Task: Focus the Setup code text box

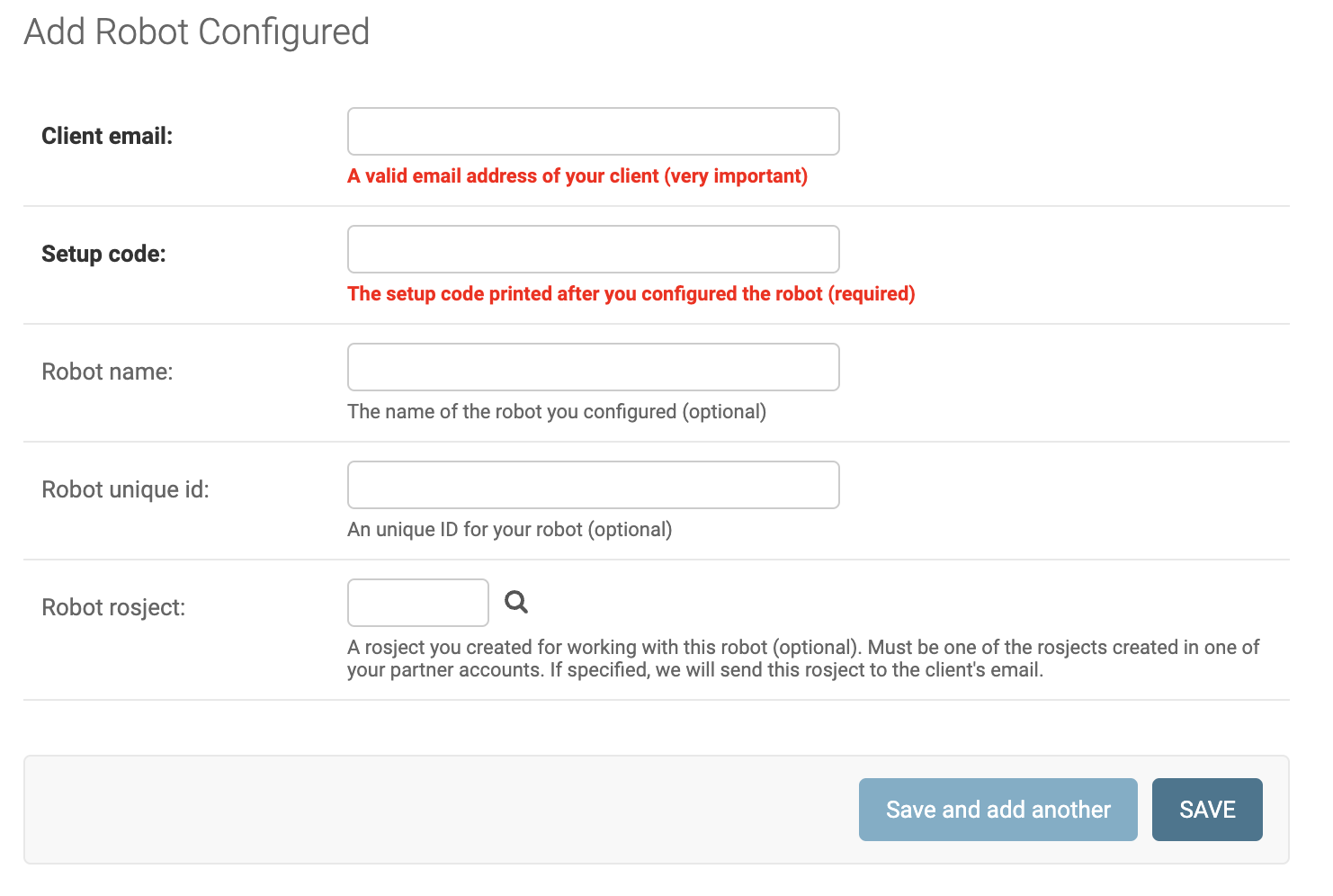Action: pyautogui.click(x=594, y=249)
